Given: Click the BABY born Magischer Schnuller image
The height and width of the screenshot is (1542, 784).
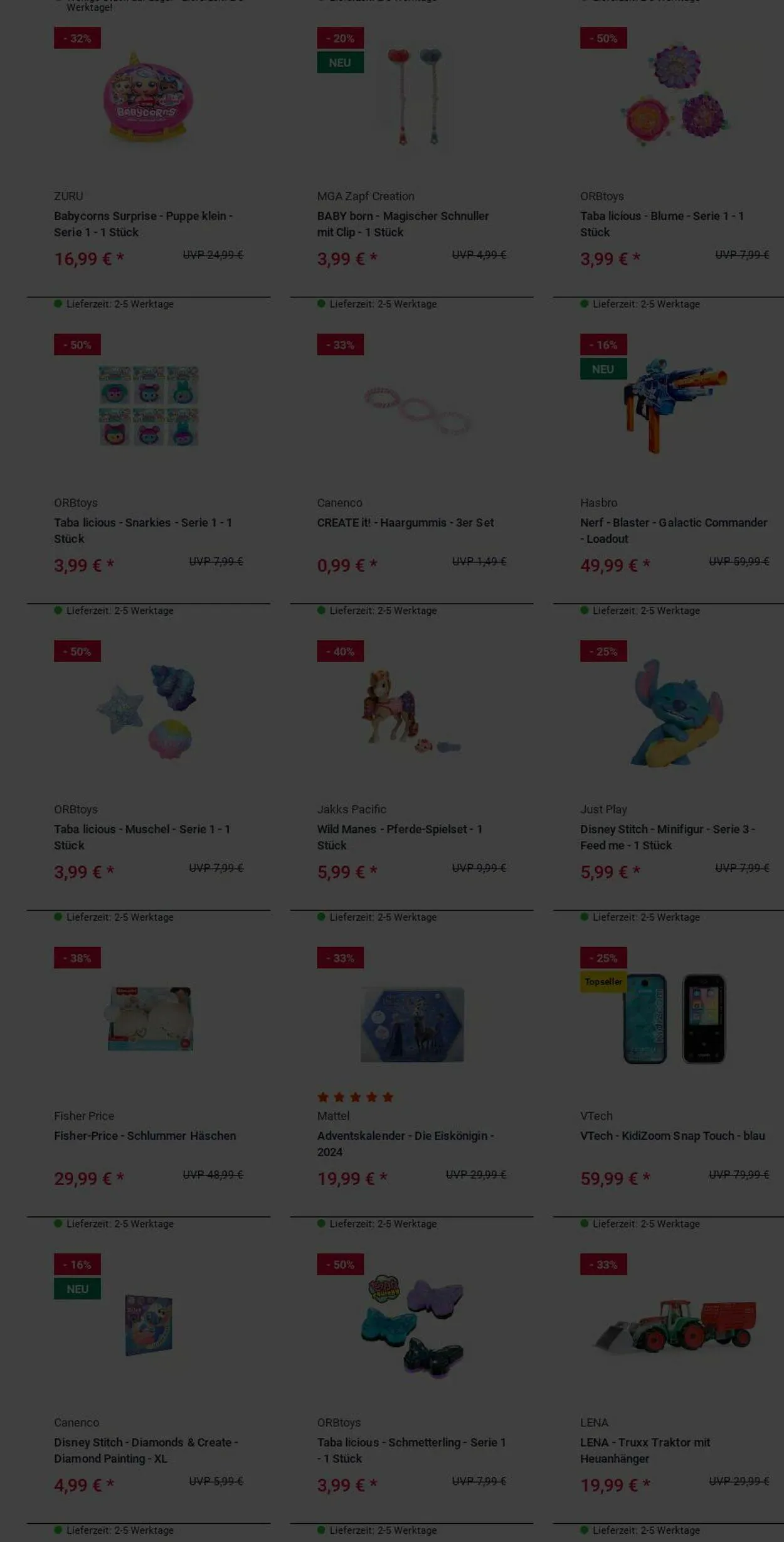Looking at the screenshot, I should pos(415,97).
